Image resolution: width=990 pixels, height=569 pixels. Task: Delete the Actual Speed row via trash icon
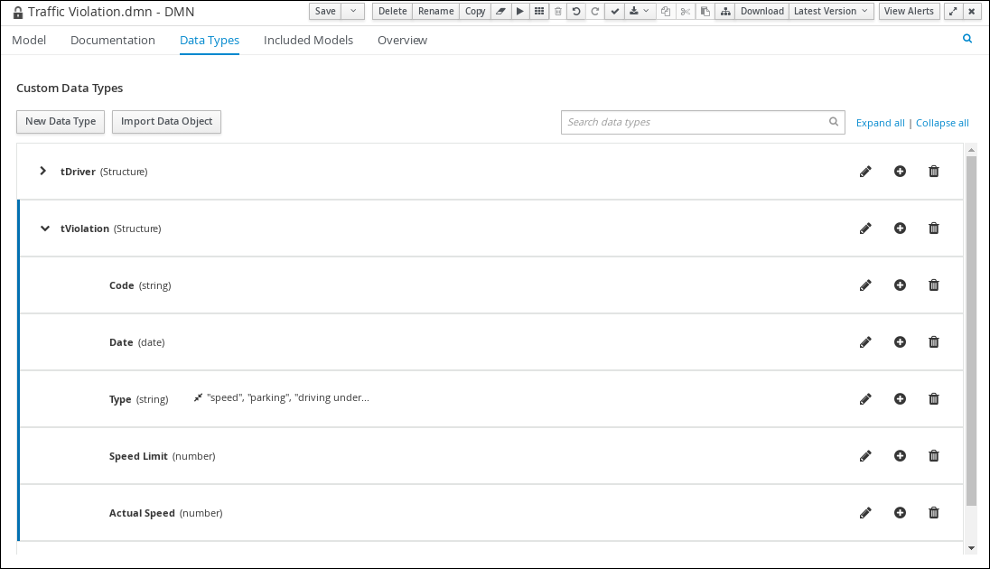(934, 513)
